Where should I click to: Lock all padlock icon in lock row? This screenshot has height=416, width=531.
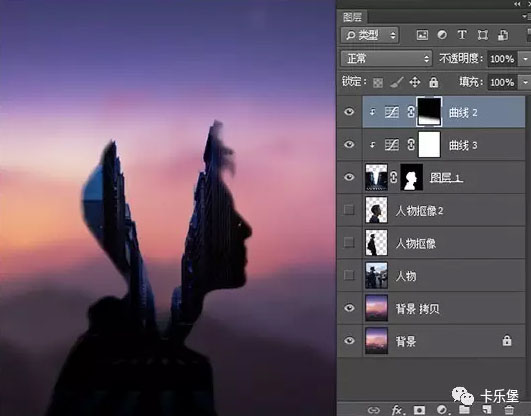433,82
